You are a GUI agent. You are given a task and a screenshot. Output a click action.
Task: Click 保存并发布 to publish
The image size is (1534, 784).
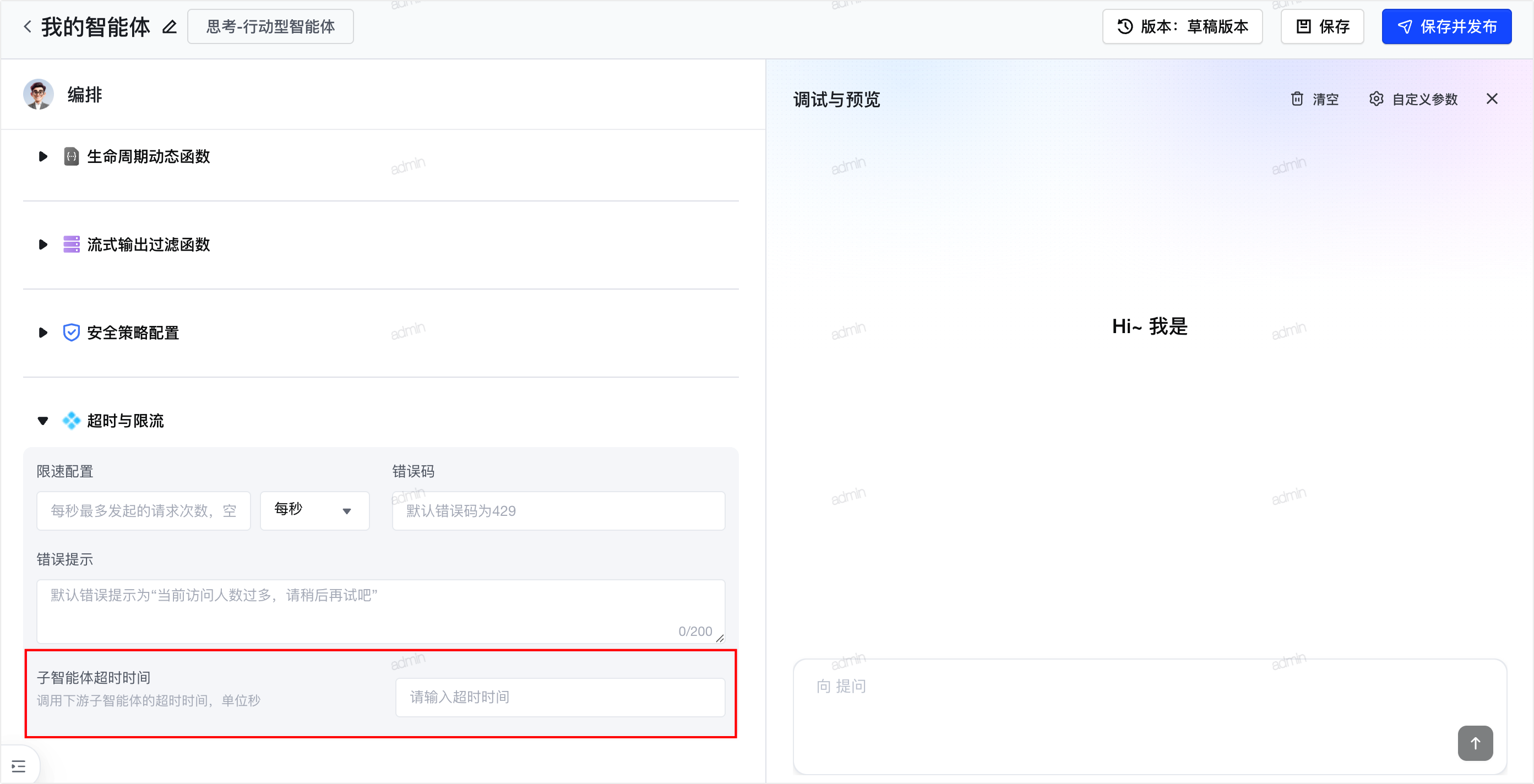[x=1446, y=27]
